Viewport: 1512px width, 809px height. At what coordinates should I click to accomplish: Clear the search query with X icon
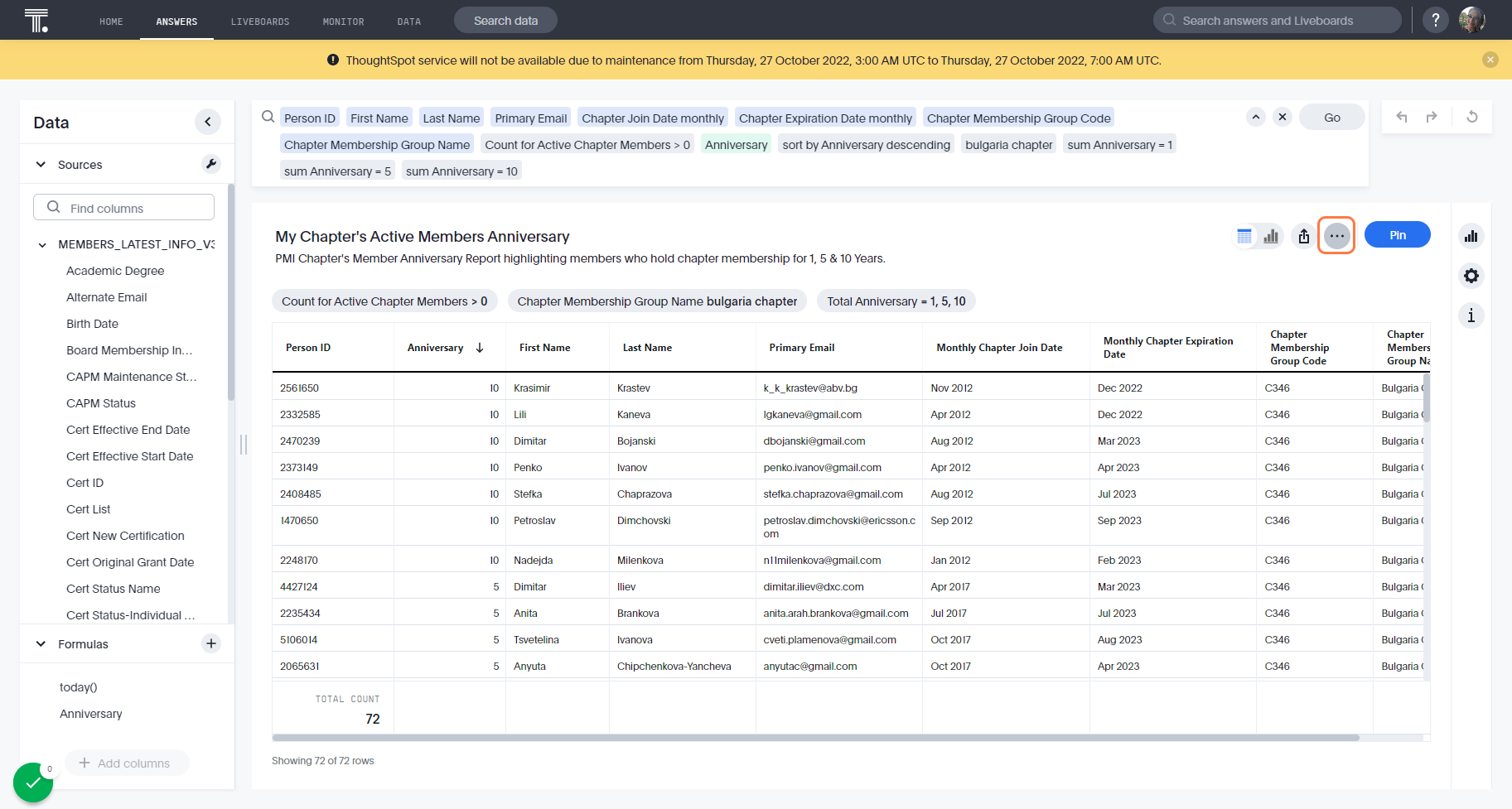[x=1283, y=117]
